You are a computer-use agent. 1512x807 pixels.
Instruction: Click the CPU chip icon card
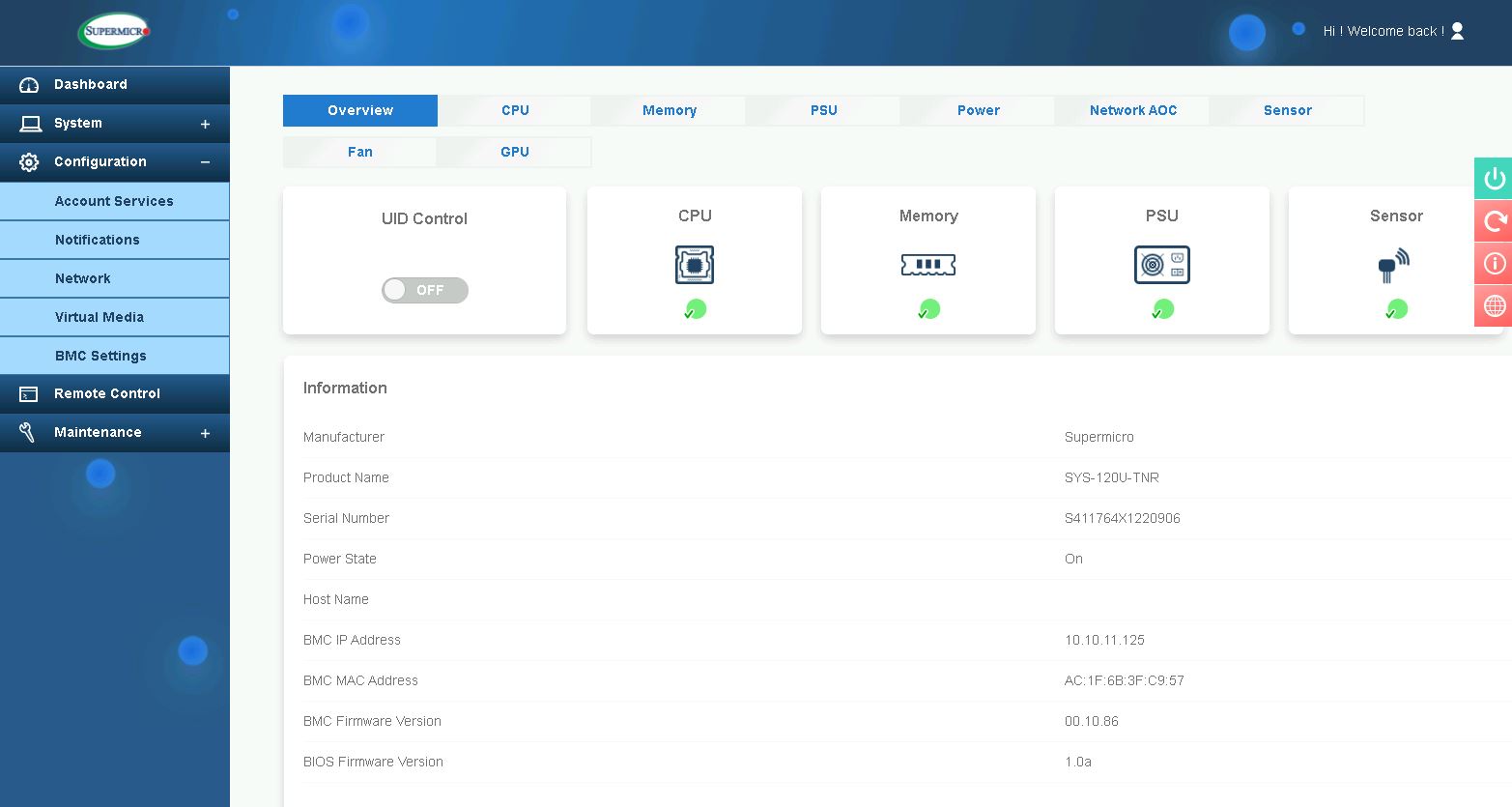point(694,264)
